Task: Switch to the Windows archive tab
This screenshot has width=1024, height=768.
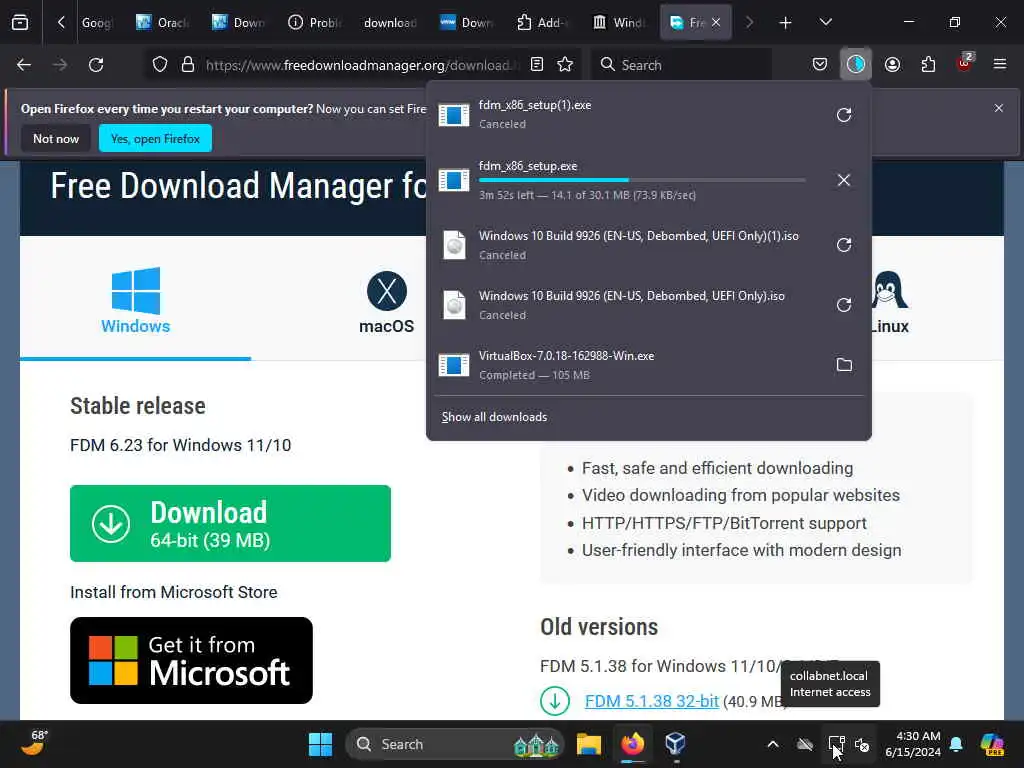Action: pyautogui.click(x=618, y=23)
